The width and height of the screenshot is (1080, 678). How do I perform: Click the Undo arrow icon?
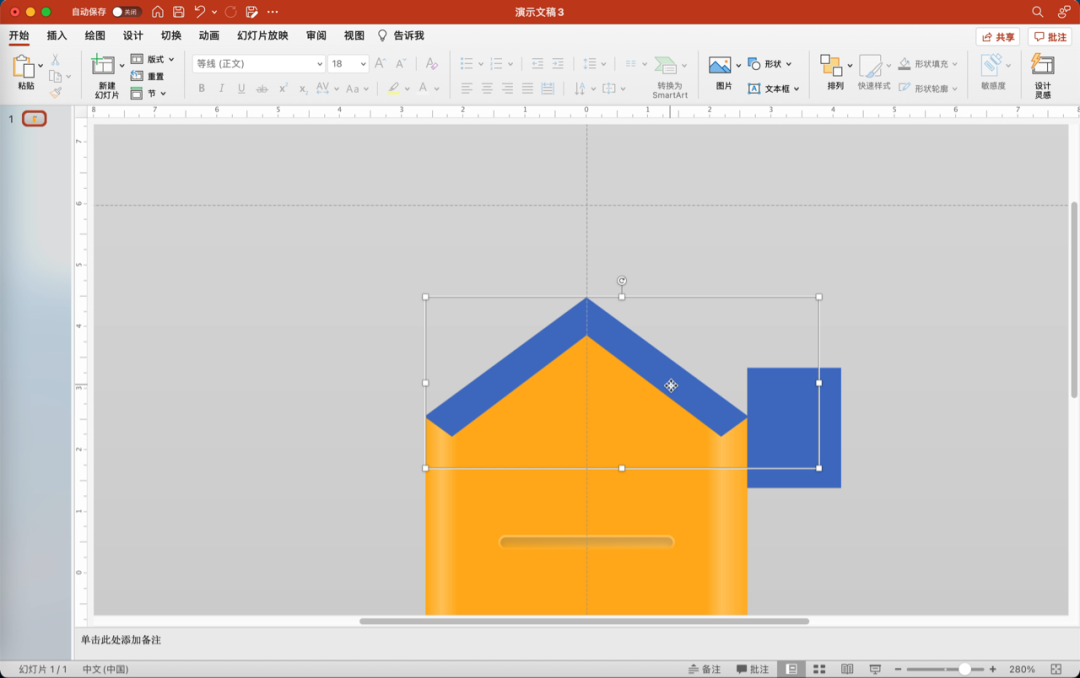pyautogui.click(x=200, y=12)
